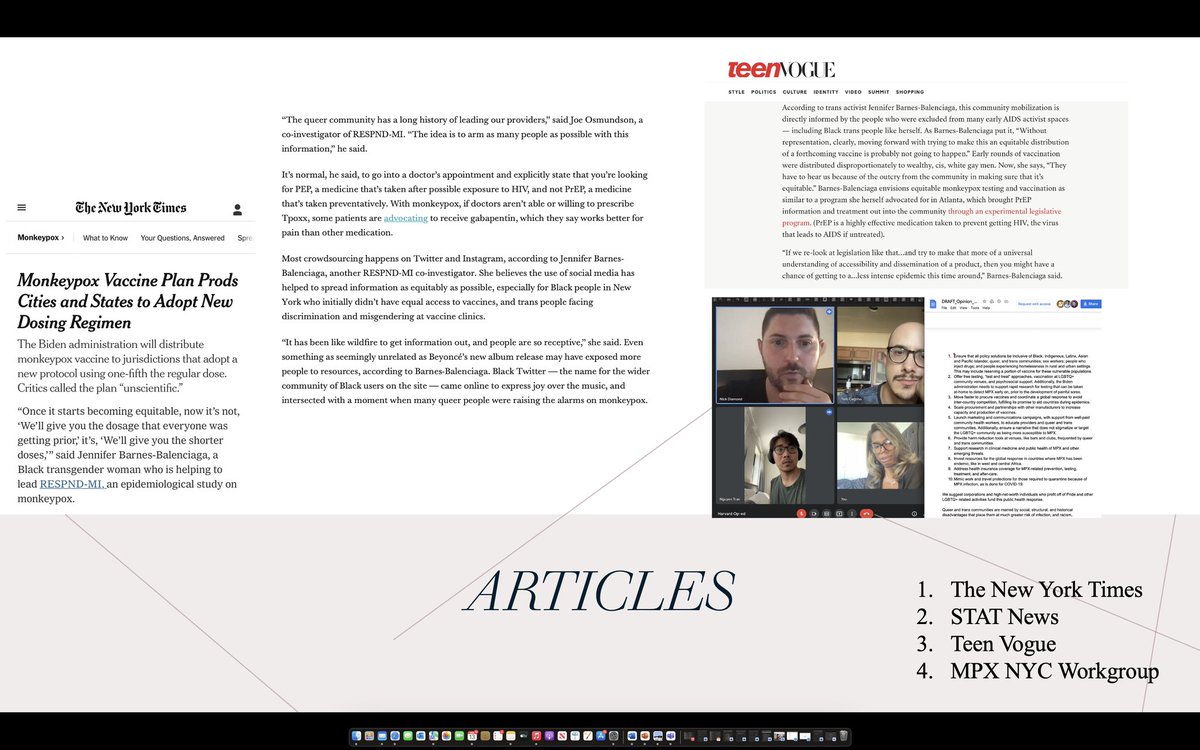
Task: Open the Monkeypox section link on NYT
Action: [40, 238]
